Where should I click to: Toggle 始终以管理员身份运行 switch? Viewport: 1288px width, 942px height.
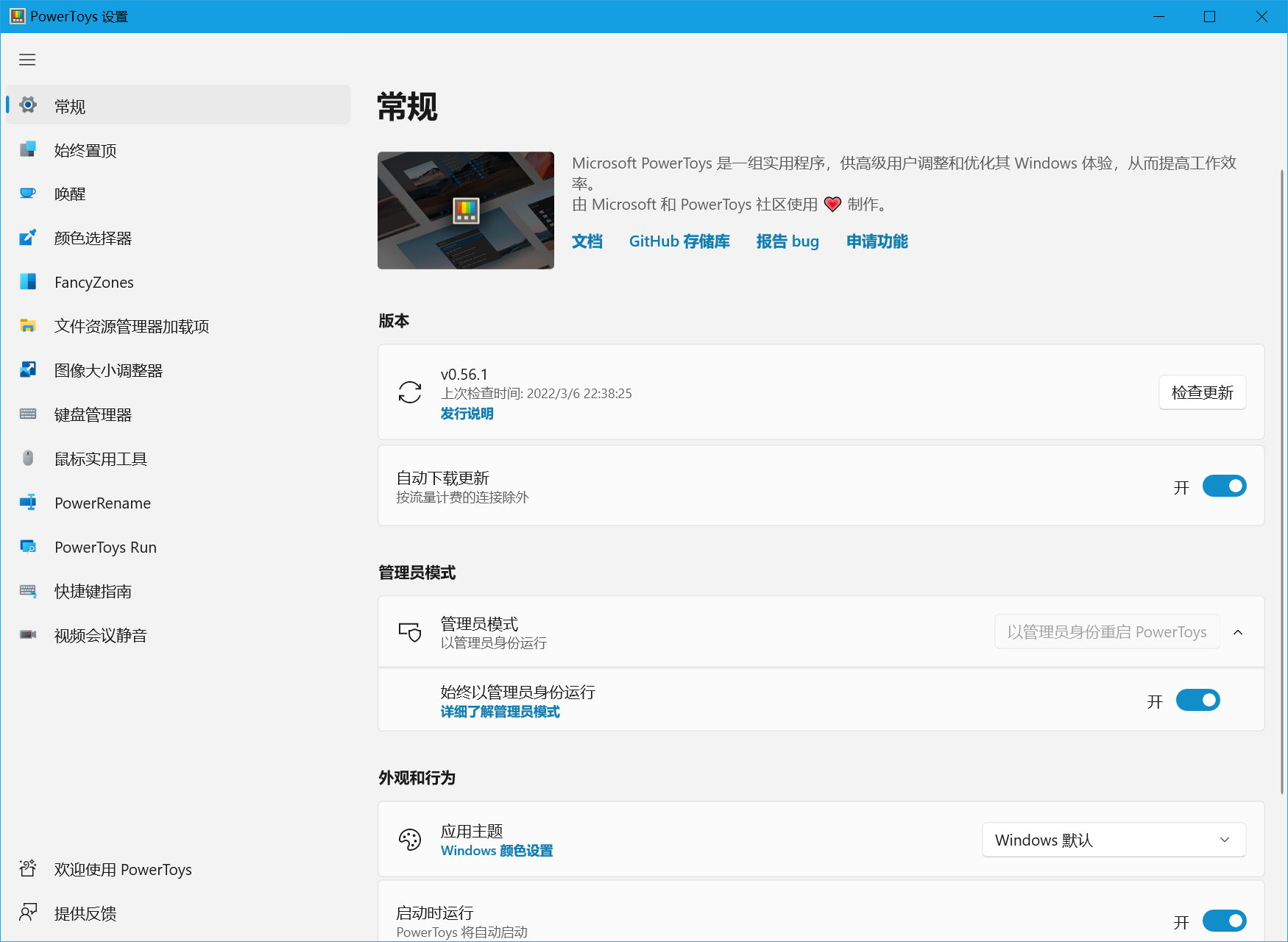1197,700
